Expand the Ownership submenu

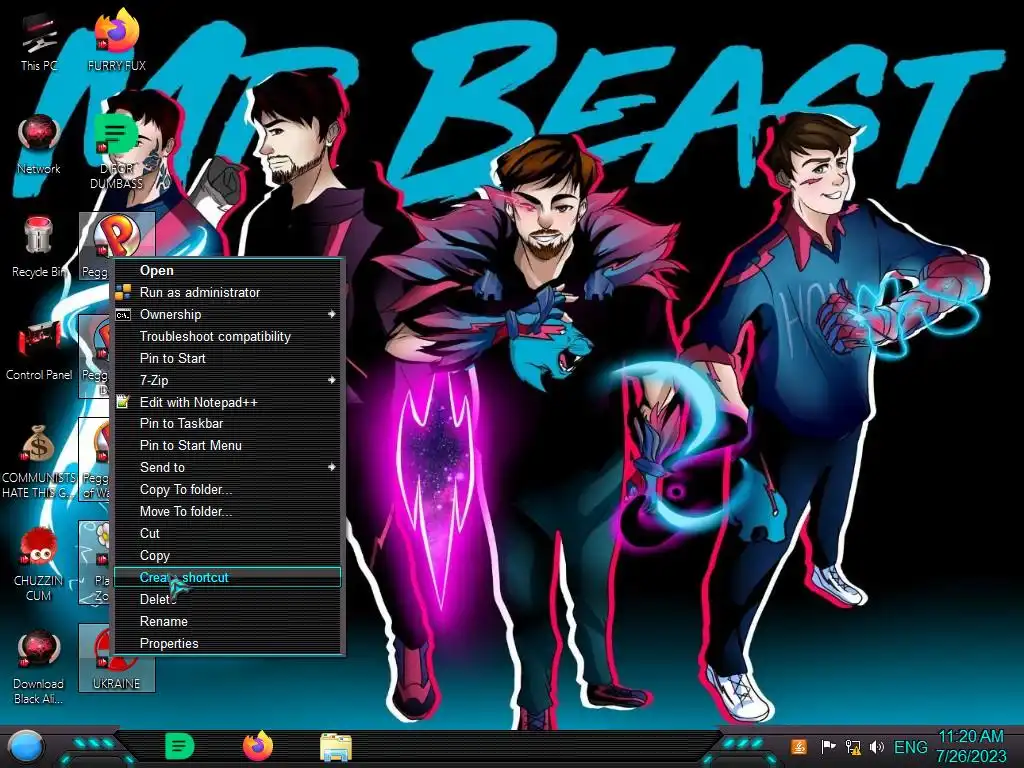(x=228, y=314)
